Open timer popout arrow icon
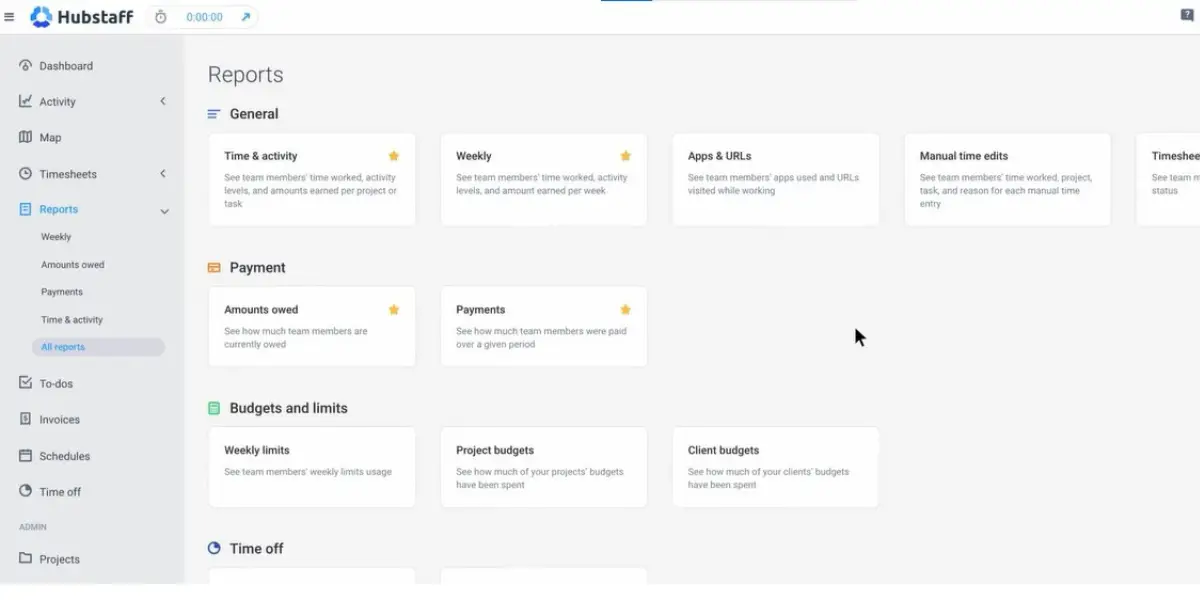 (246, 17)
